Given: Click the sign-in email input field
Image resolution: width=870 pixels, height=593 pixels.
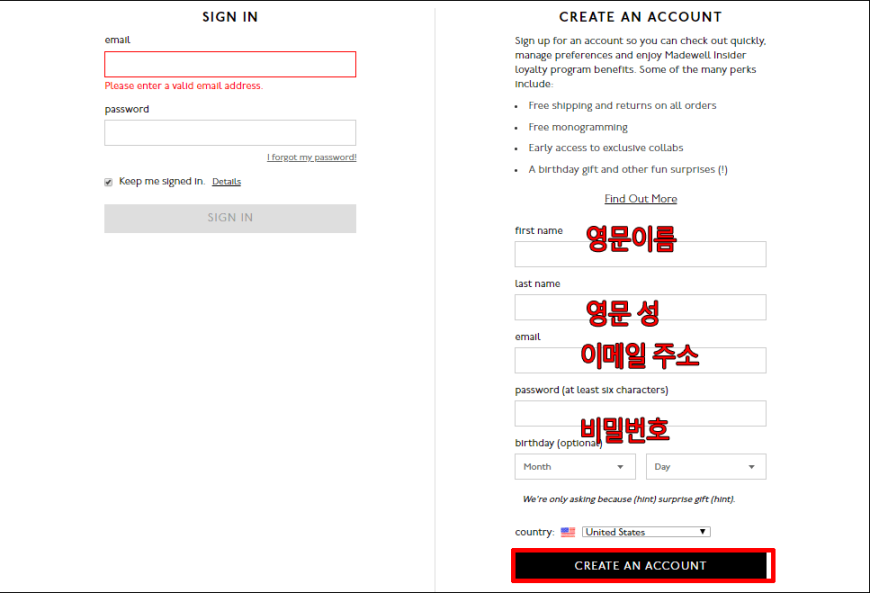Looking at the screenshot, I should (230, 64).
